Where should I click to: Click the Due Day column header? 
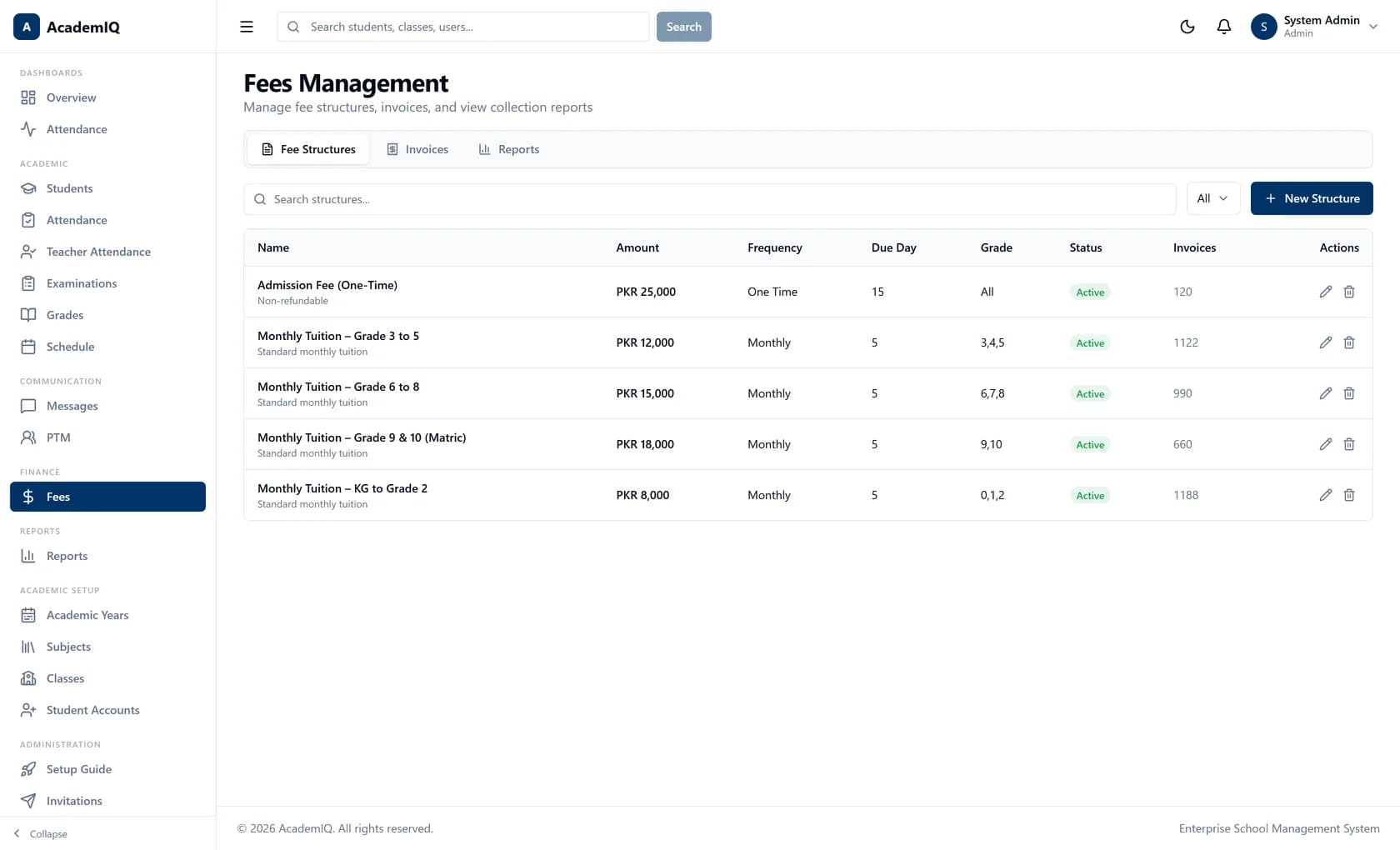click(x=893, y=247)
